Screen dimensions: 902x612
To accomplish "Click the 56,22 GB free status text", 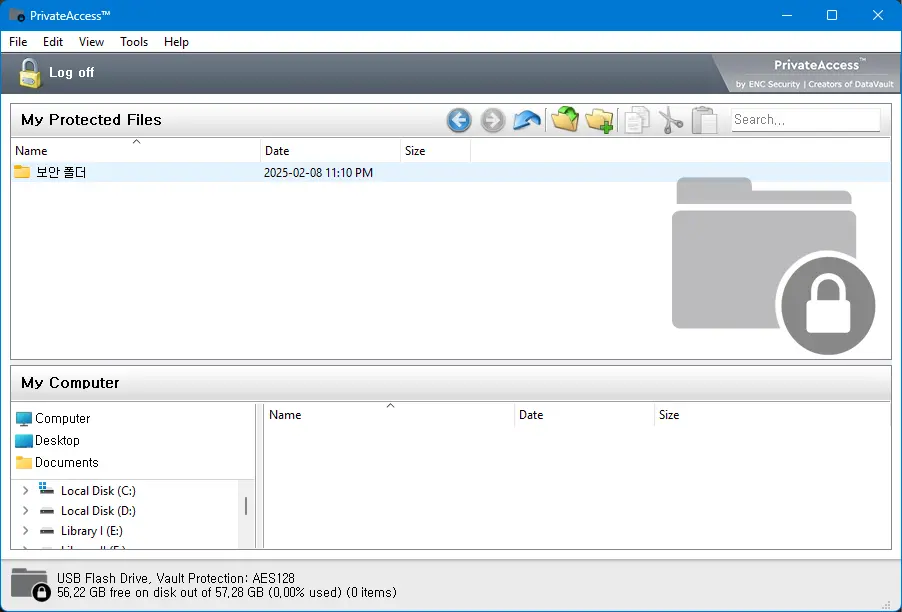I will pos(227,592).
